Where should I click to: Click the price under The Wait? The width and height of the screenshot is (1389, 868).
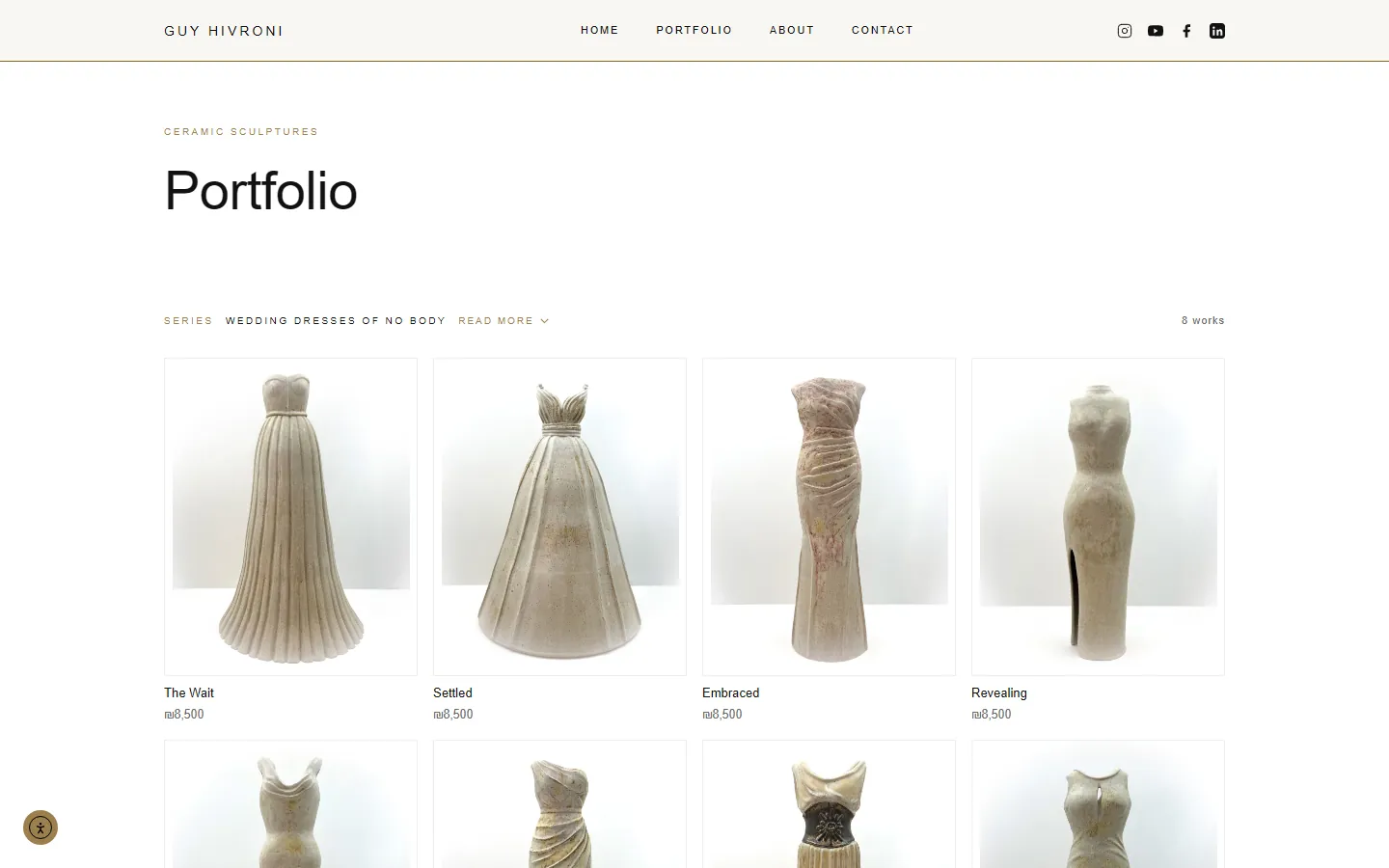[184, 715]
